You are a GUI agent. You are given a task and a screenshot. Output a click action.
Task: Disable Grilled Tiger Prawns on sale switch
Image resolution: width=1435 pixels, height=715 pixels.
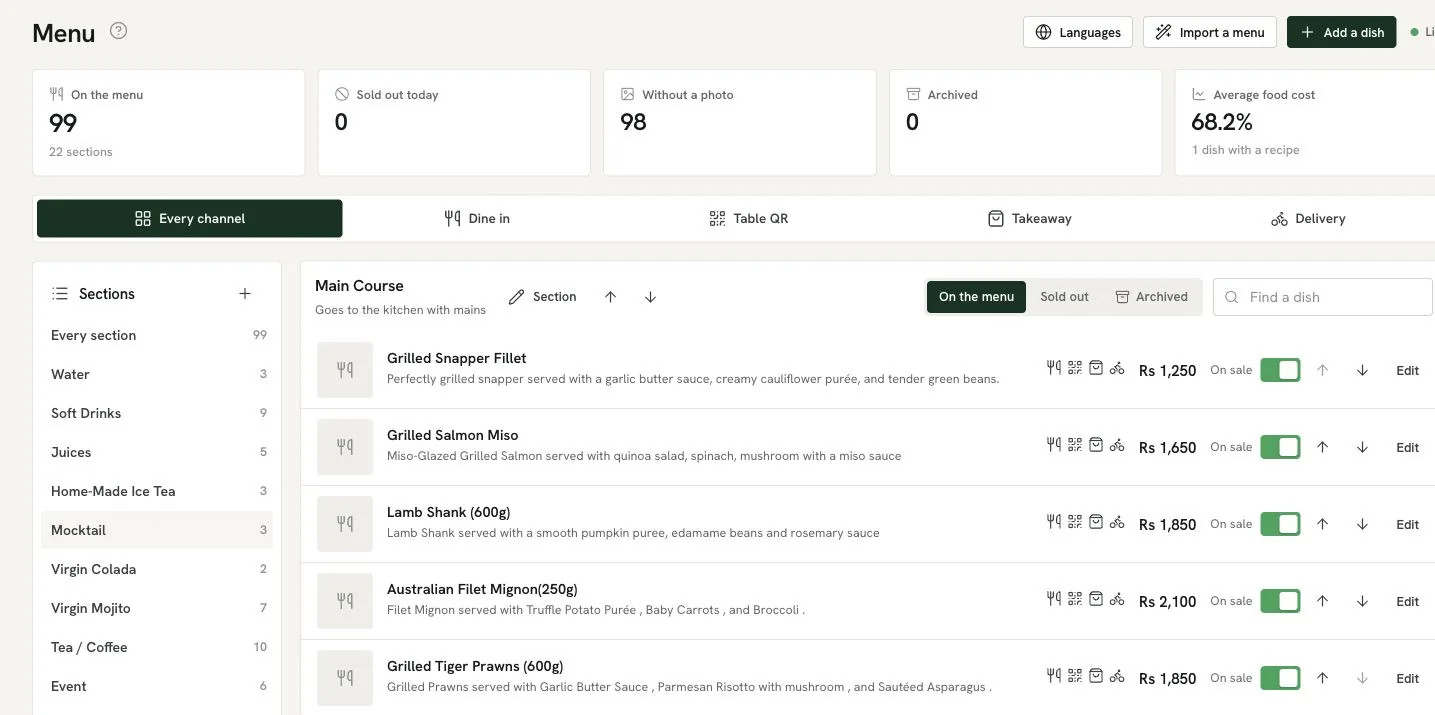click(1280, 678)
